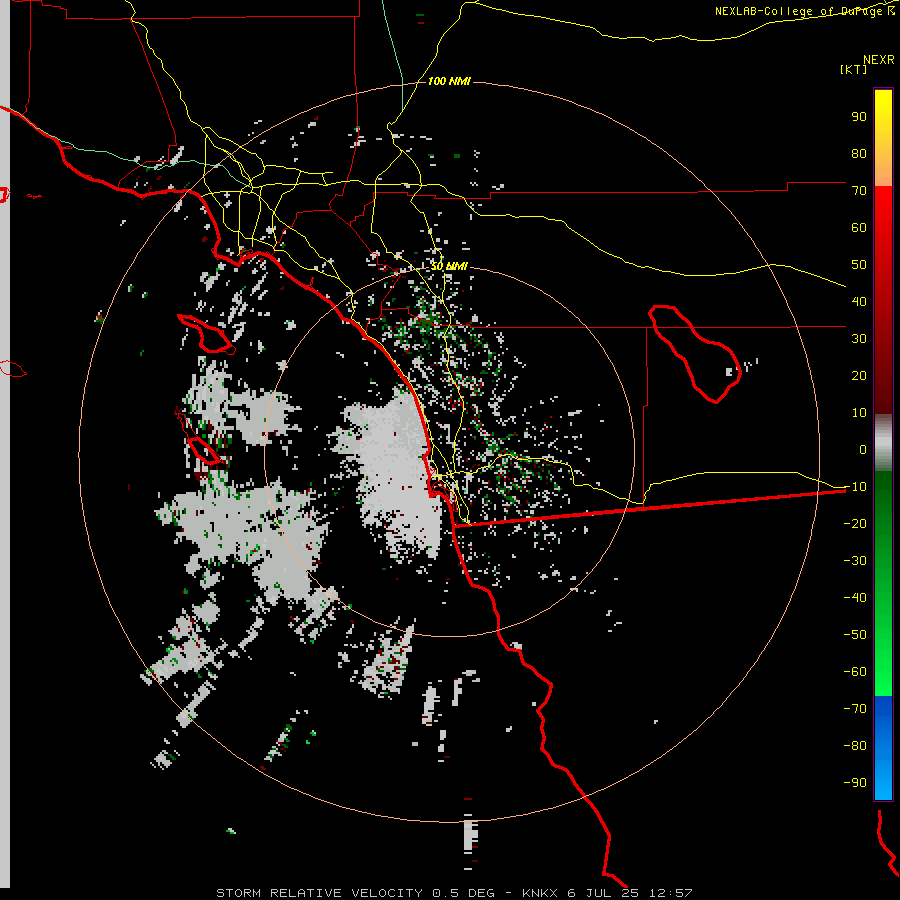900x900 pixels.
Task: Click the 6 JUL 25 date text
Action: click(x=604, y=893)
